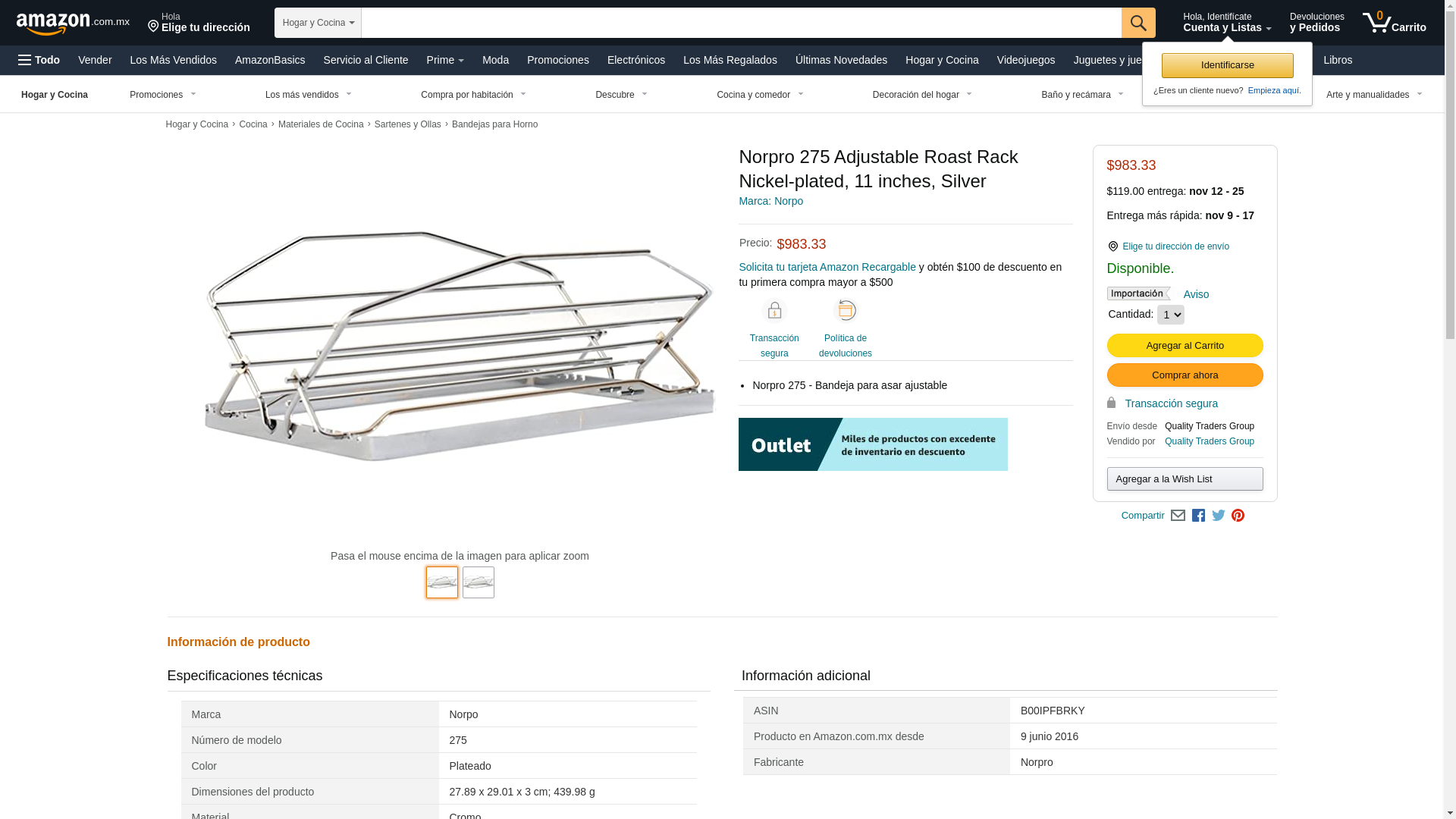The width and height of the screenshot is (1456, 819).
Task: Click the secure transaction lock icon
Action: [774, 311]
